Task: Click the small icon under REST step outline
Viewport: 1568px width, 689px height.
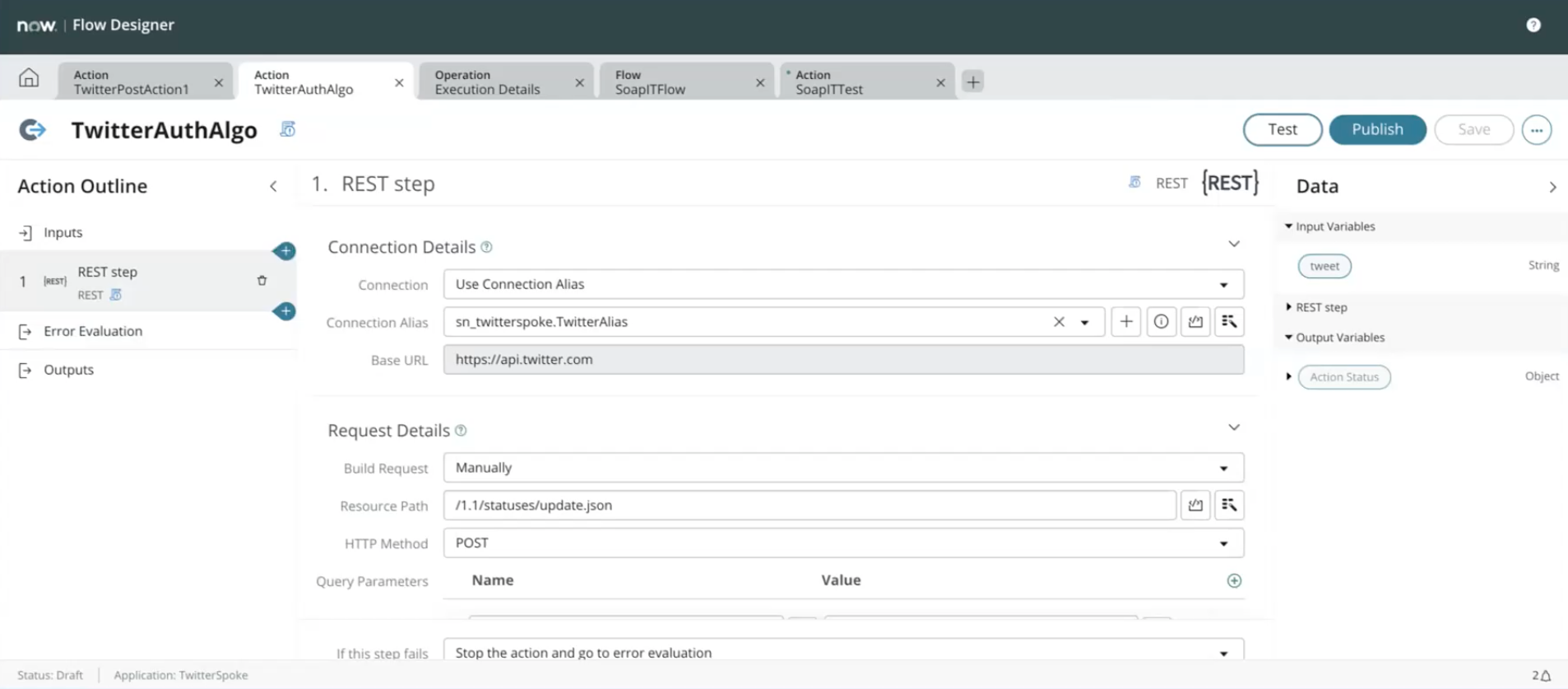Action: [116, 295]
